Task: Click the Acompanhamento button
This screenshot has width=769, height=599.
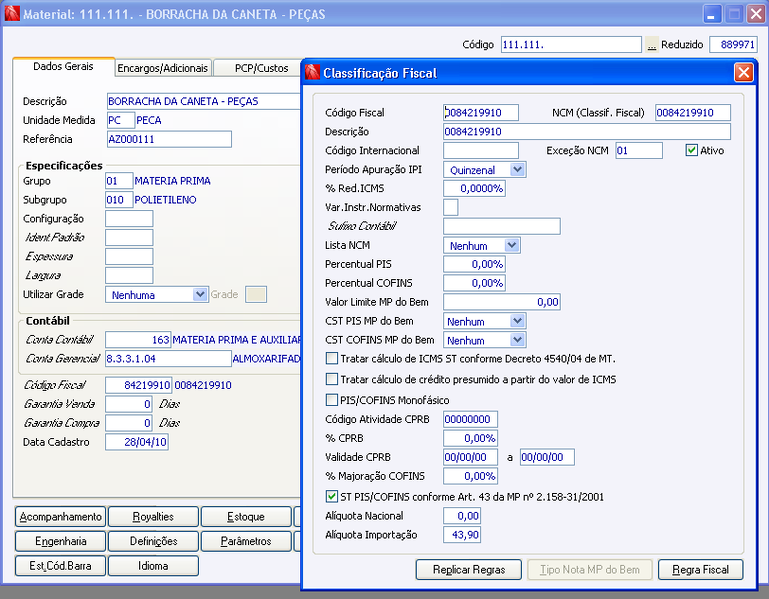Action: click(60, 517)
